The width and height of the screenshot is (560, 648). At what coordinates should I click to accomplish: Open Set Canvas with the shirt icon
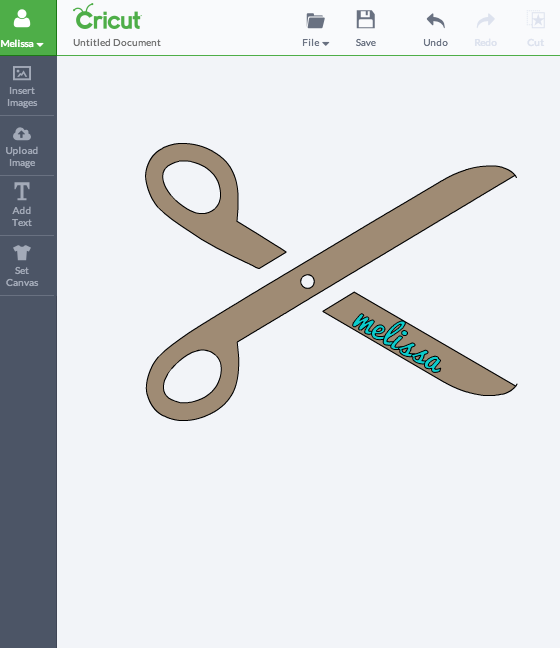pyautogui.click(x=22, y=252)
